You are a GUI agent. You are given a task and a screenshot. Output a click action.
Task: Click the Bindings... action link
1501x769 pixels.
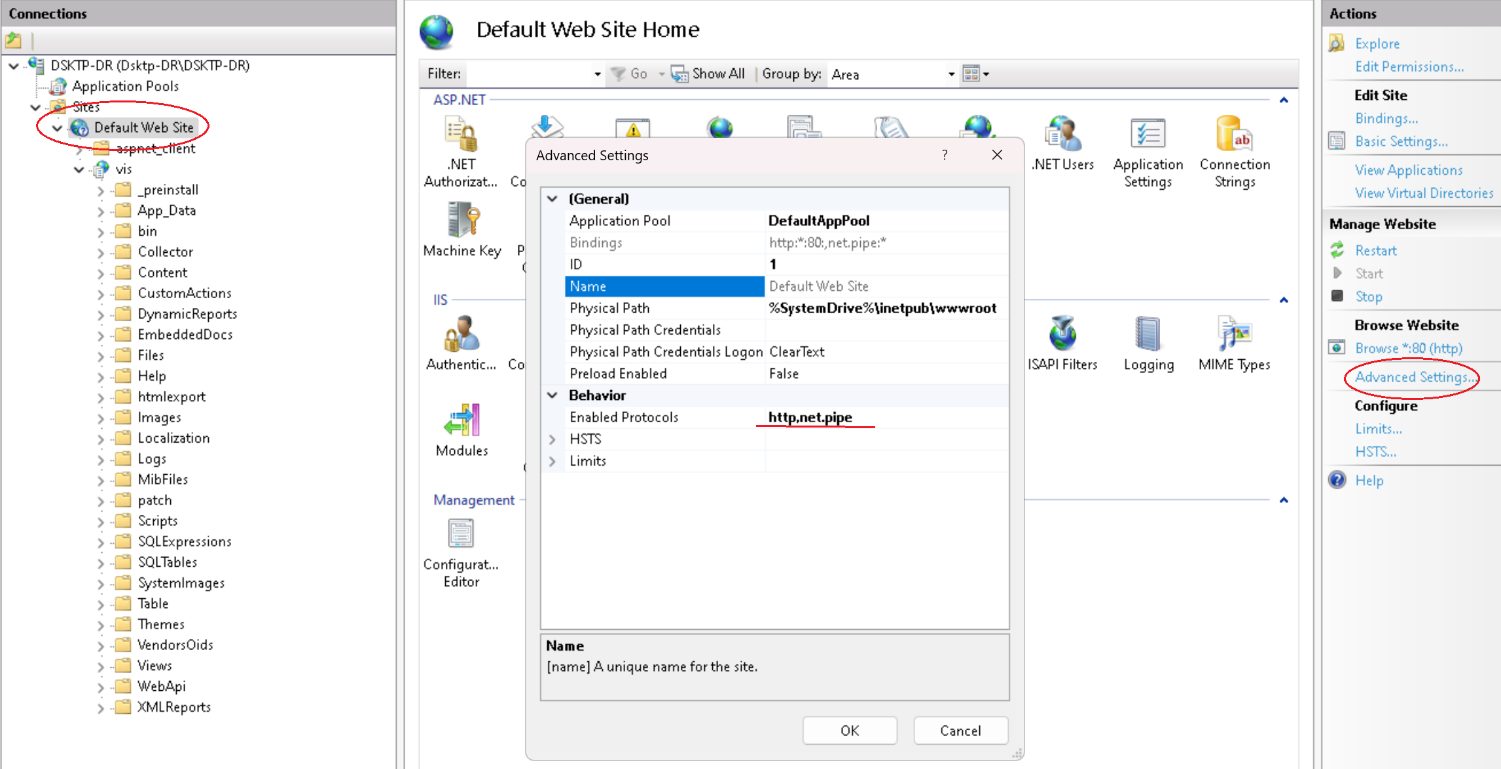coord(1386,118)
